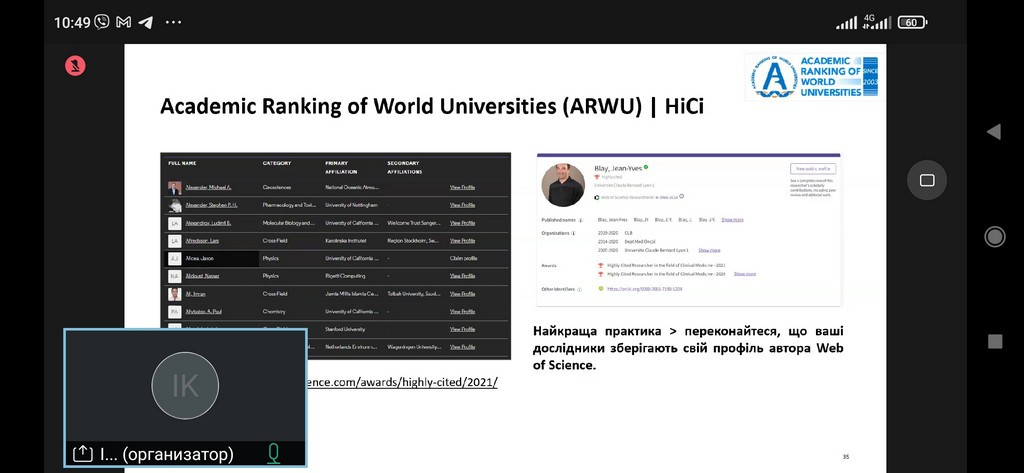Click the green ORCID icon before the orcid link

601,288
